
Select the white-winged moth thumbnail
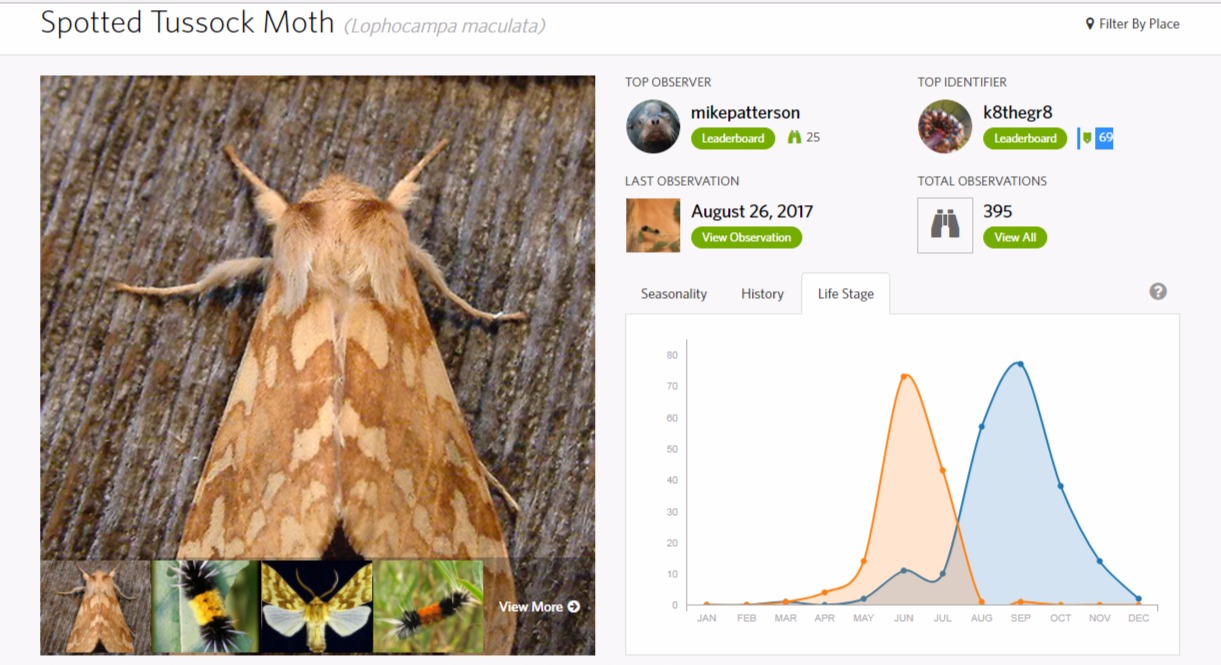coord(317,607)
